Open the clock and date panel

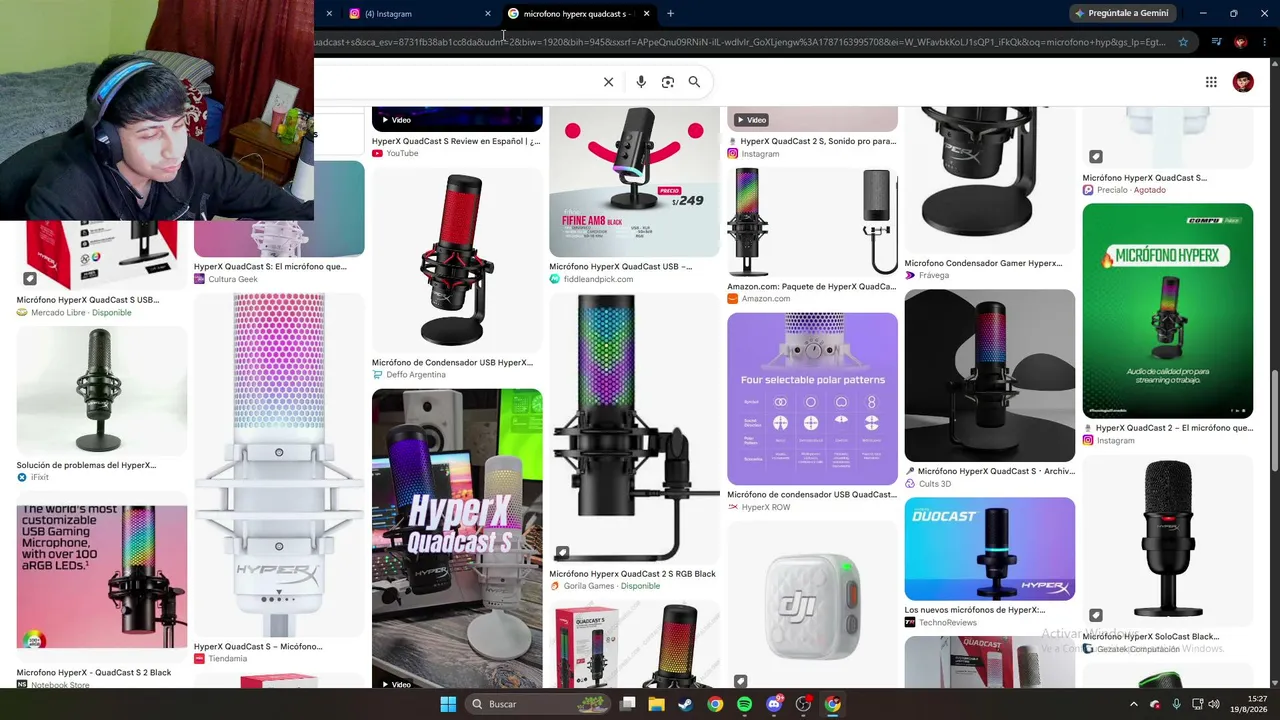pyautogui.click(x=1251, y=704)
